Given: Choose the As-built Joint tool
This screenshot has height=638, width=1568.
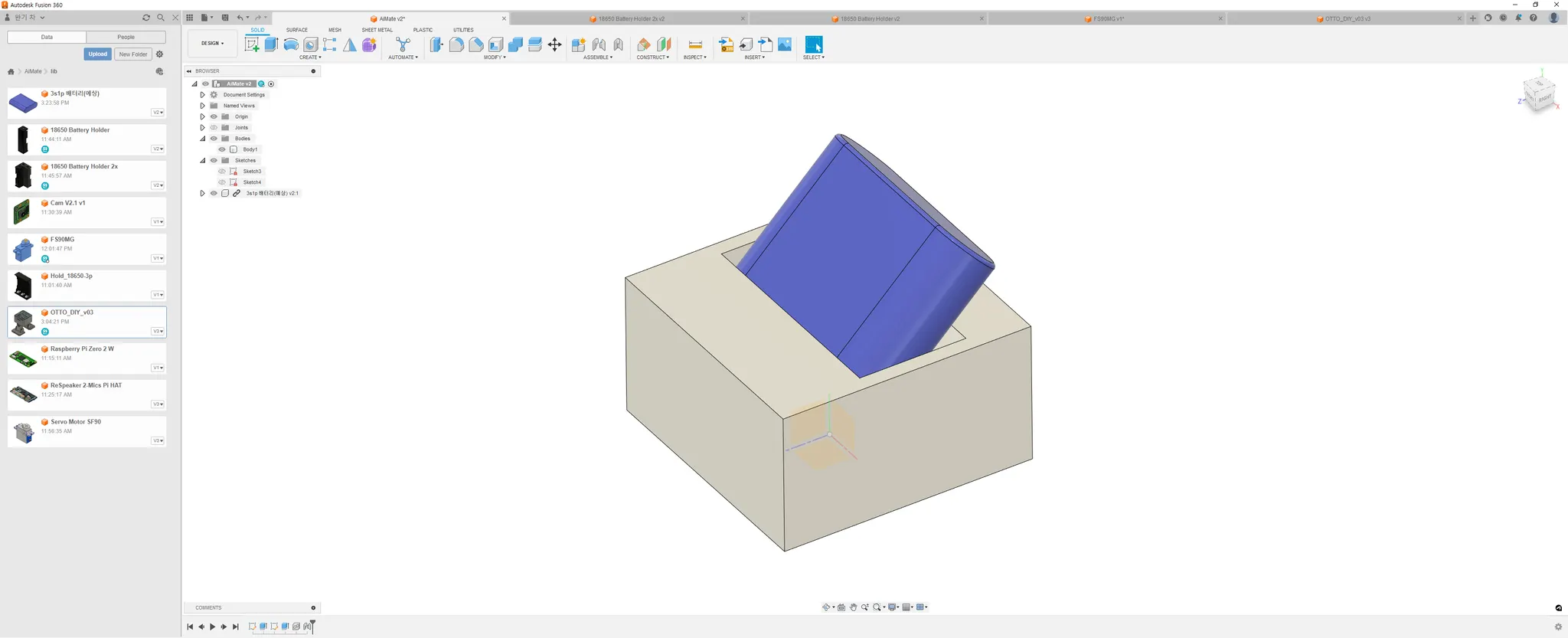Looking at the screenshot, I should (618, 45).
